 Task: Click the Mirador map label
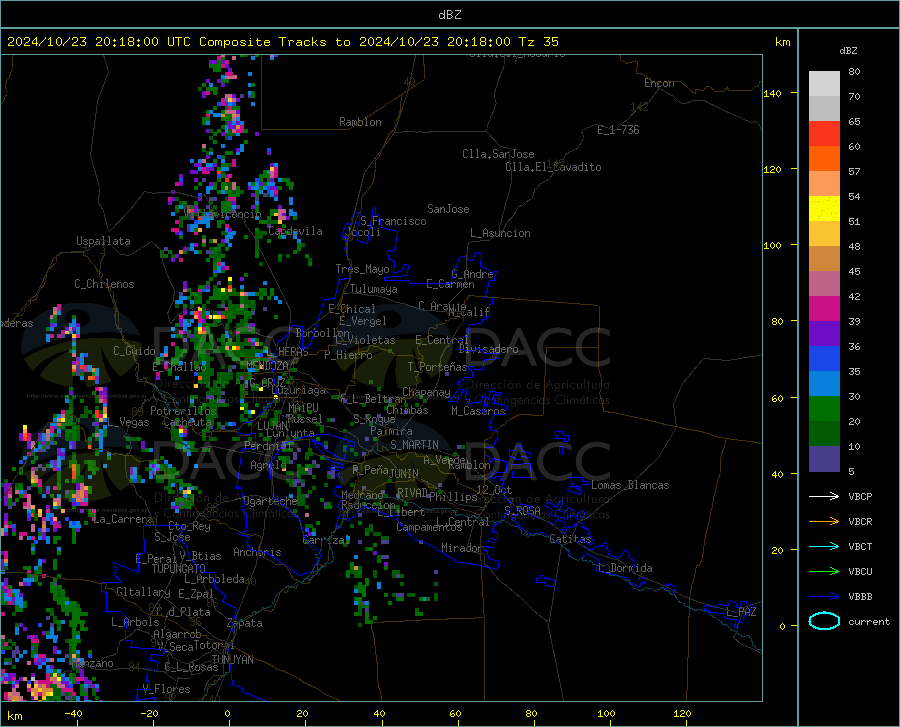[461, 548]
